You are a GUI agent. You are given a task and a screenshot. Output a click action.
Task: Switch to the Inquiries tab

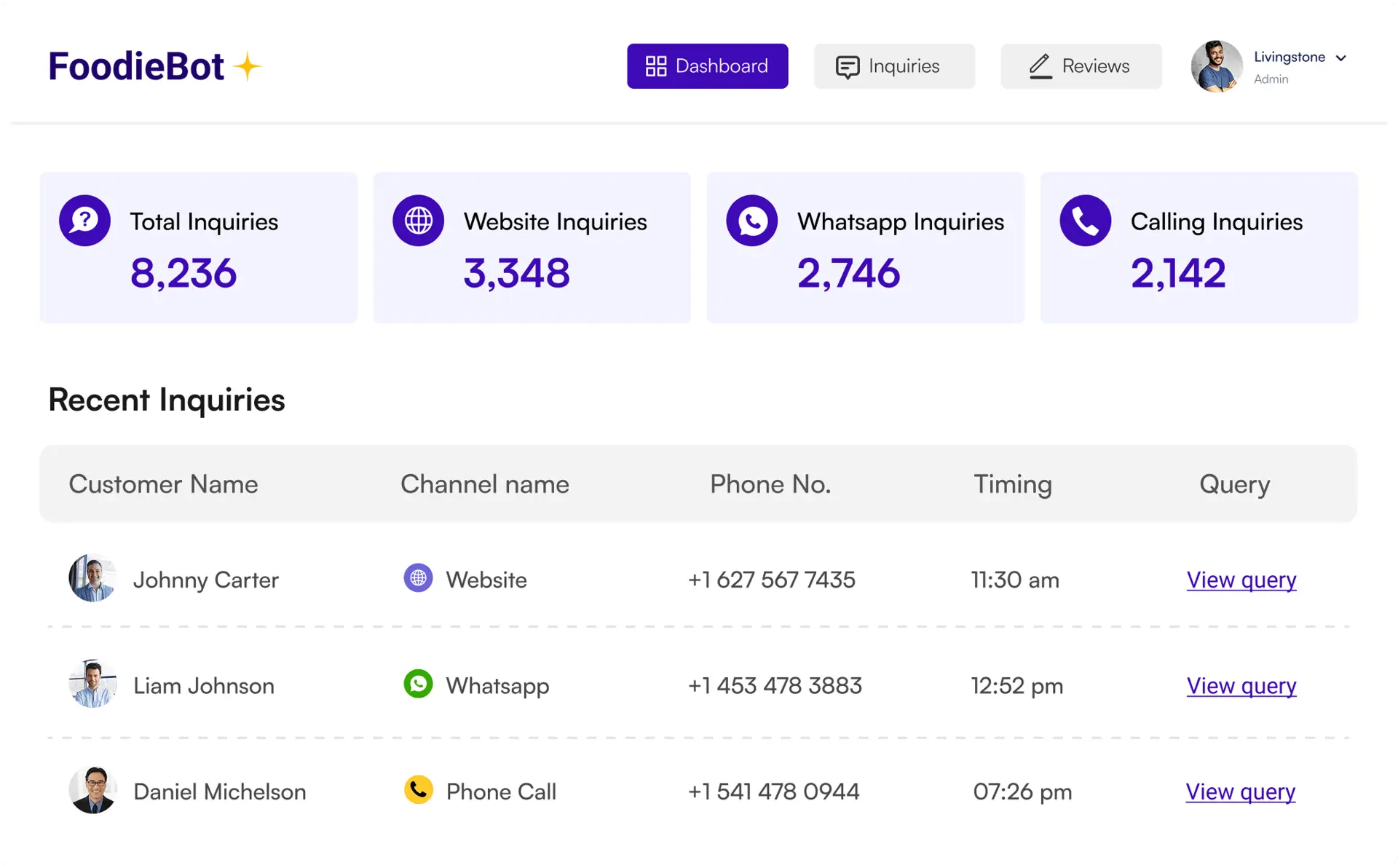[x=894, y=66]
